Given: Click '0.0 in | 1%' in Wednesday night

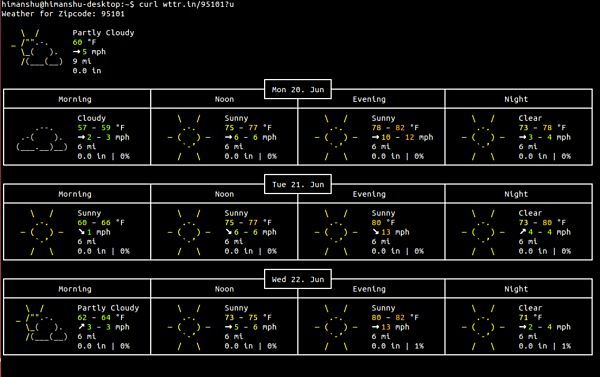Looking at the screenshot, I should tap(545, 346).
